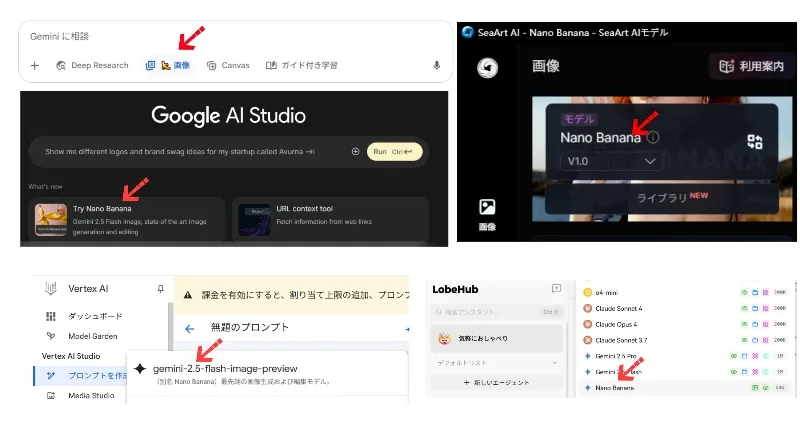Viewport: 800px width, 436px height.
Task: Open the URL context tool card
Action: pyautogui.click(x=330, y=220)
